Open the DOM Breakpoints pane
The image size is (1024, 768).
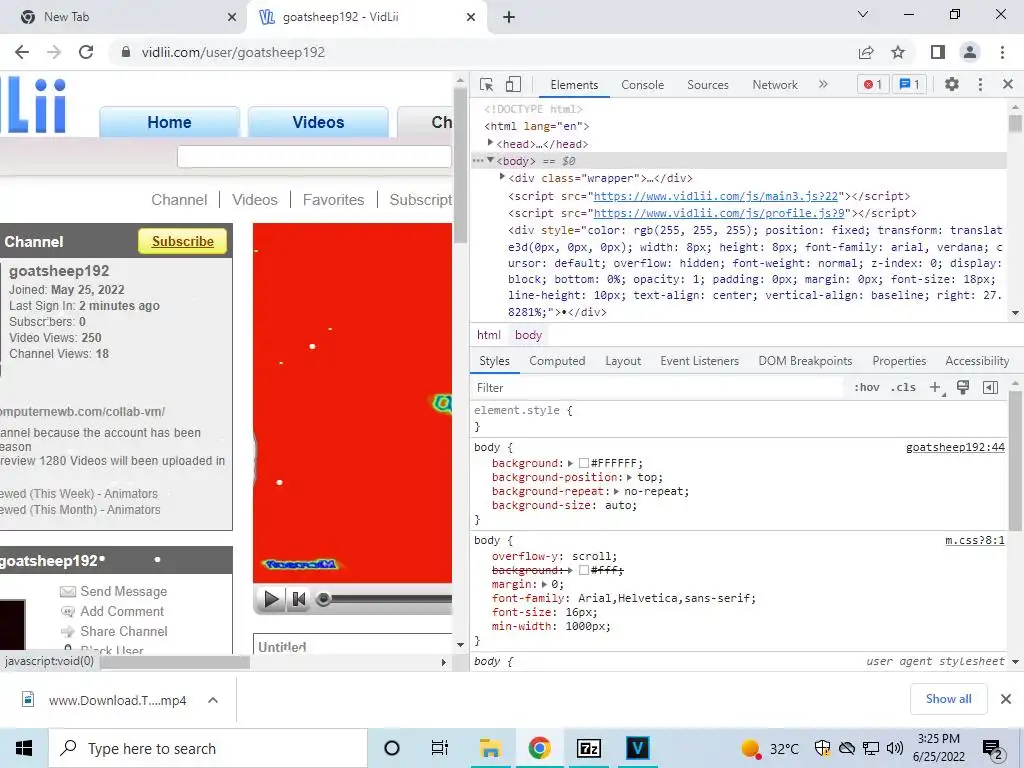805,361
